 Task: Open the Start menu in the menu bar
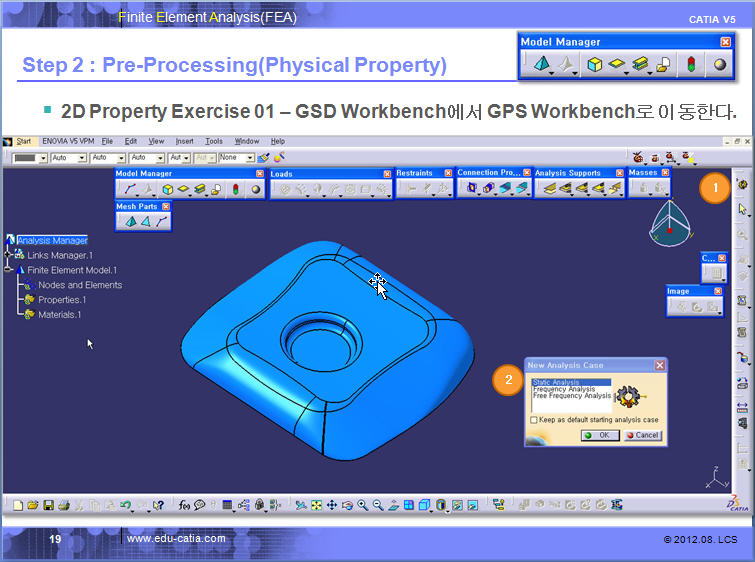pos(24,141)
